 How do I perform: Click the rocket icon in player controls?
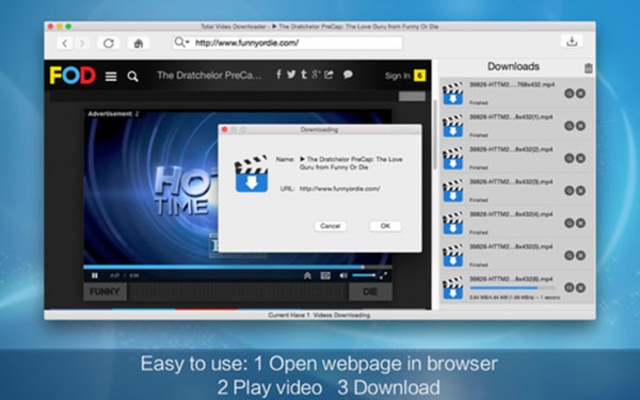pyautogui.click(x=307, y=276)
